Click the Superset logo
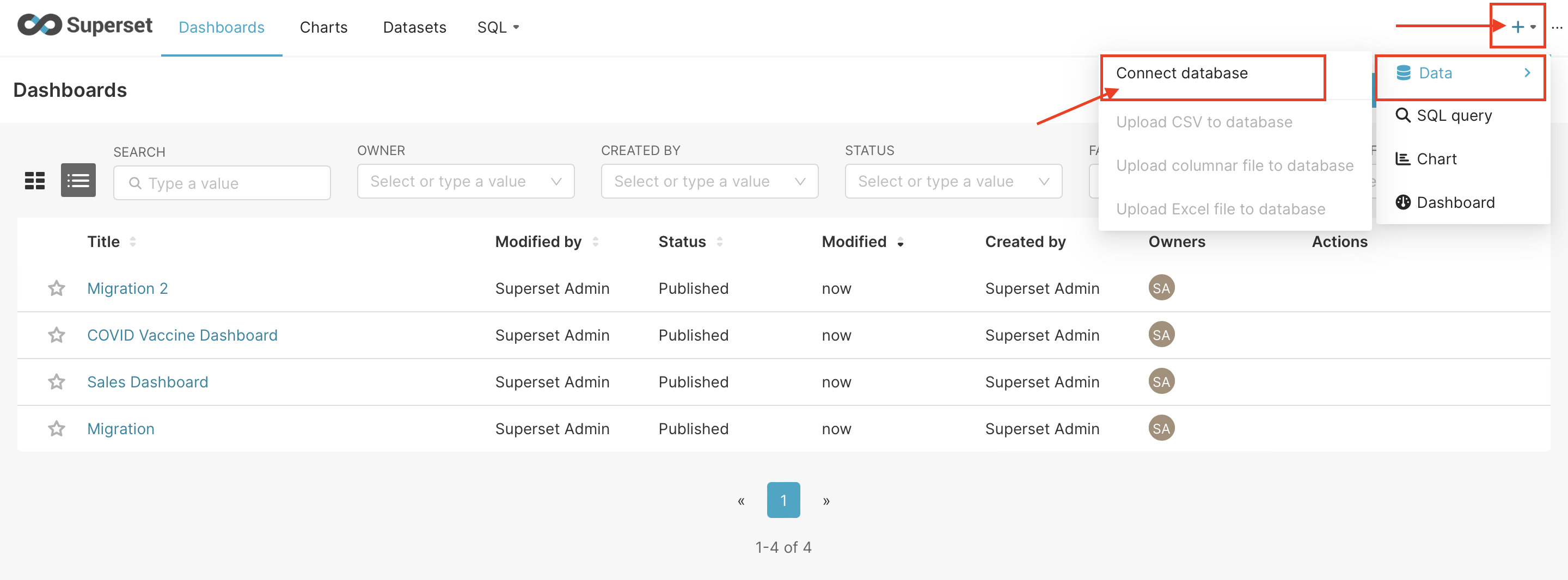1568x580 pixels. coord(84,26)
